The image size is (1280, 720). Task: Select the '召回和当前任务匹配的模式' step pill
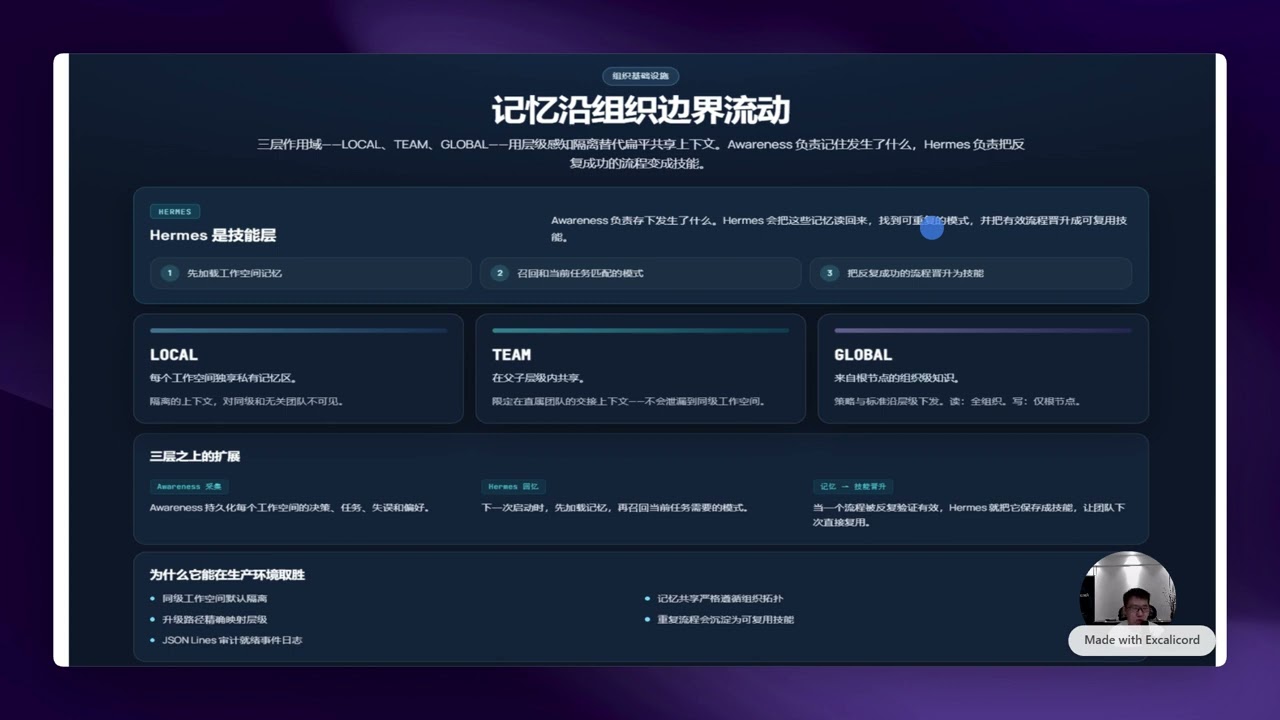[641, 273]
